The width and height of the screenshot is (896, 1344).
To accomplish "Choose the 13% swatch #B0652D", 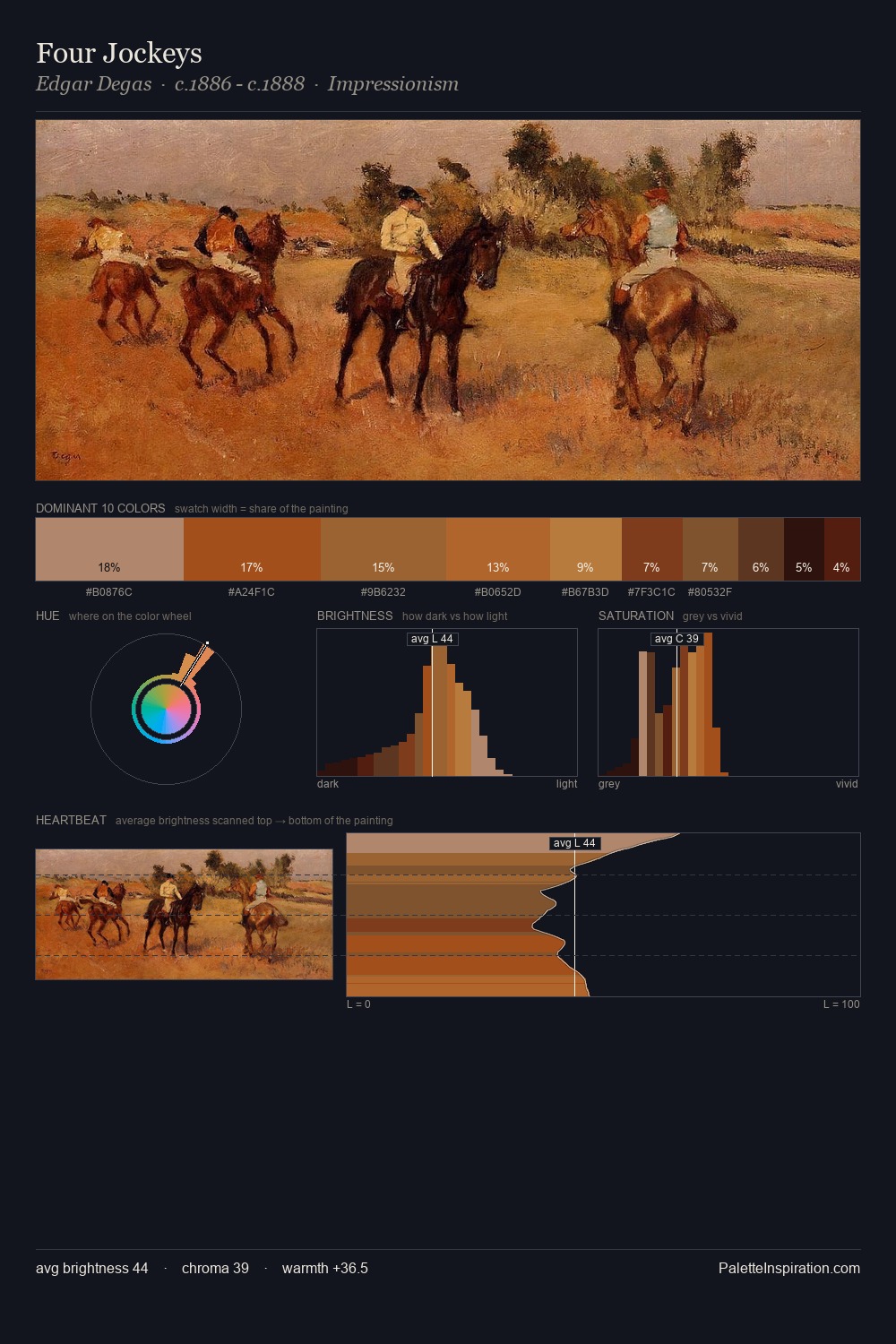I will tap(498, 549).
